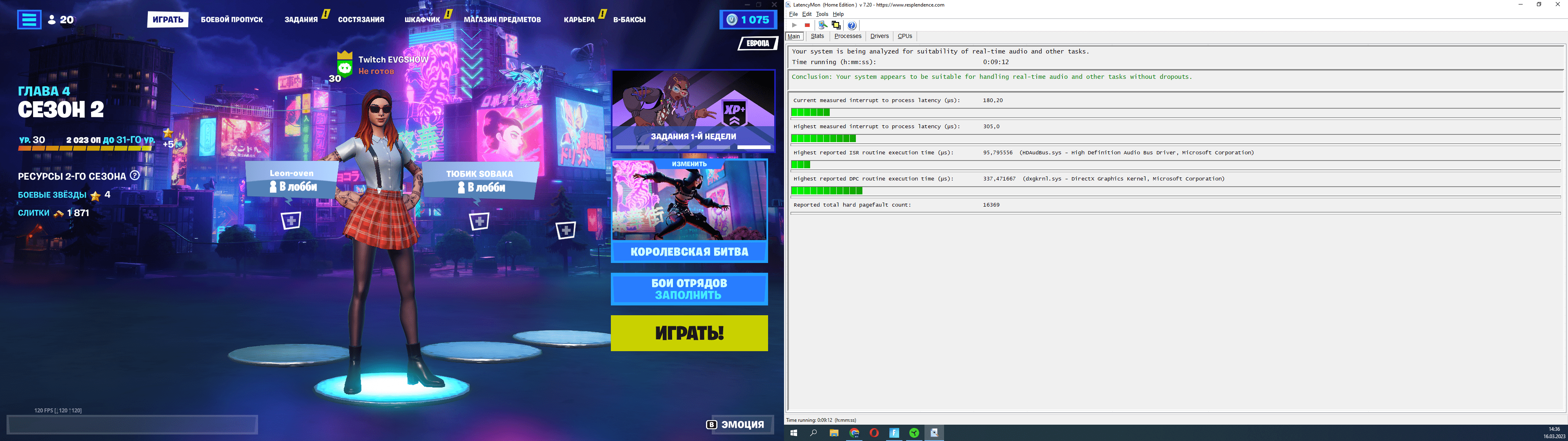The height and width of the screenshot is (441, 1568).
Task: Open the Windows Start menu
Action: [x=794, y=433]
